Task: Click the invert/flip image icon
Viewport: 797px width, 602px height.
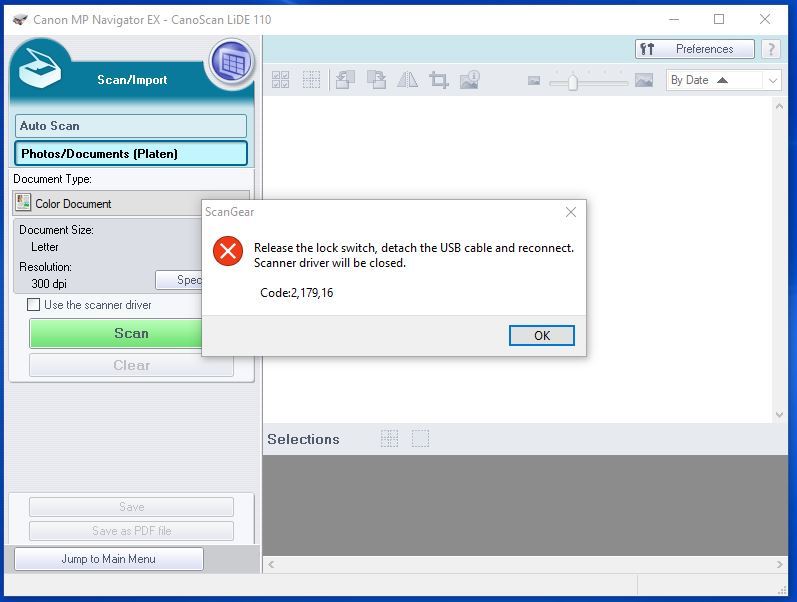Action: point(408,80)
